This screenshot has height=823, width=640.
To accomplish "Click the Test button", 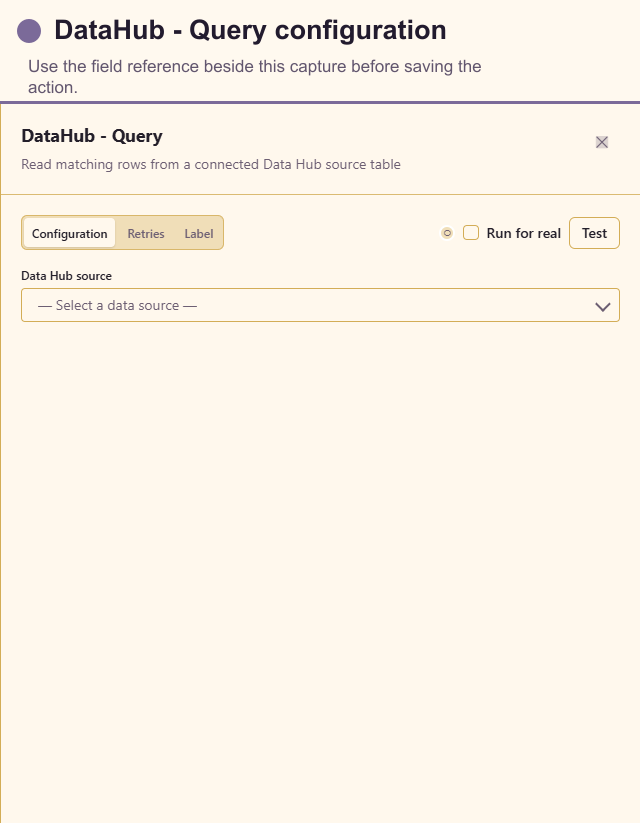I will click(x=594, y=233).
